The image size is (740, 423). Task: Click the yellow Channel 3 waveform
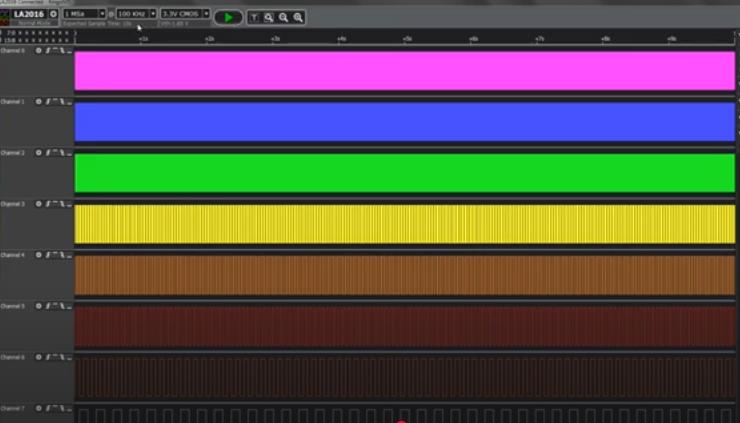pos(404,224)
